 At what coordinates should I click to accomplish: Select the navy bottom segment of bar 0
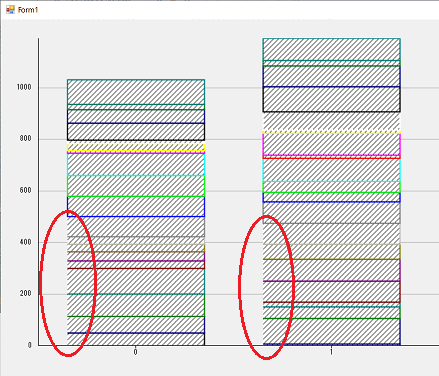pyautogui.click(x=136, y=339)
